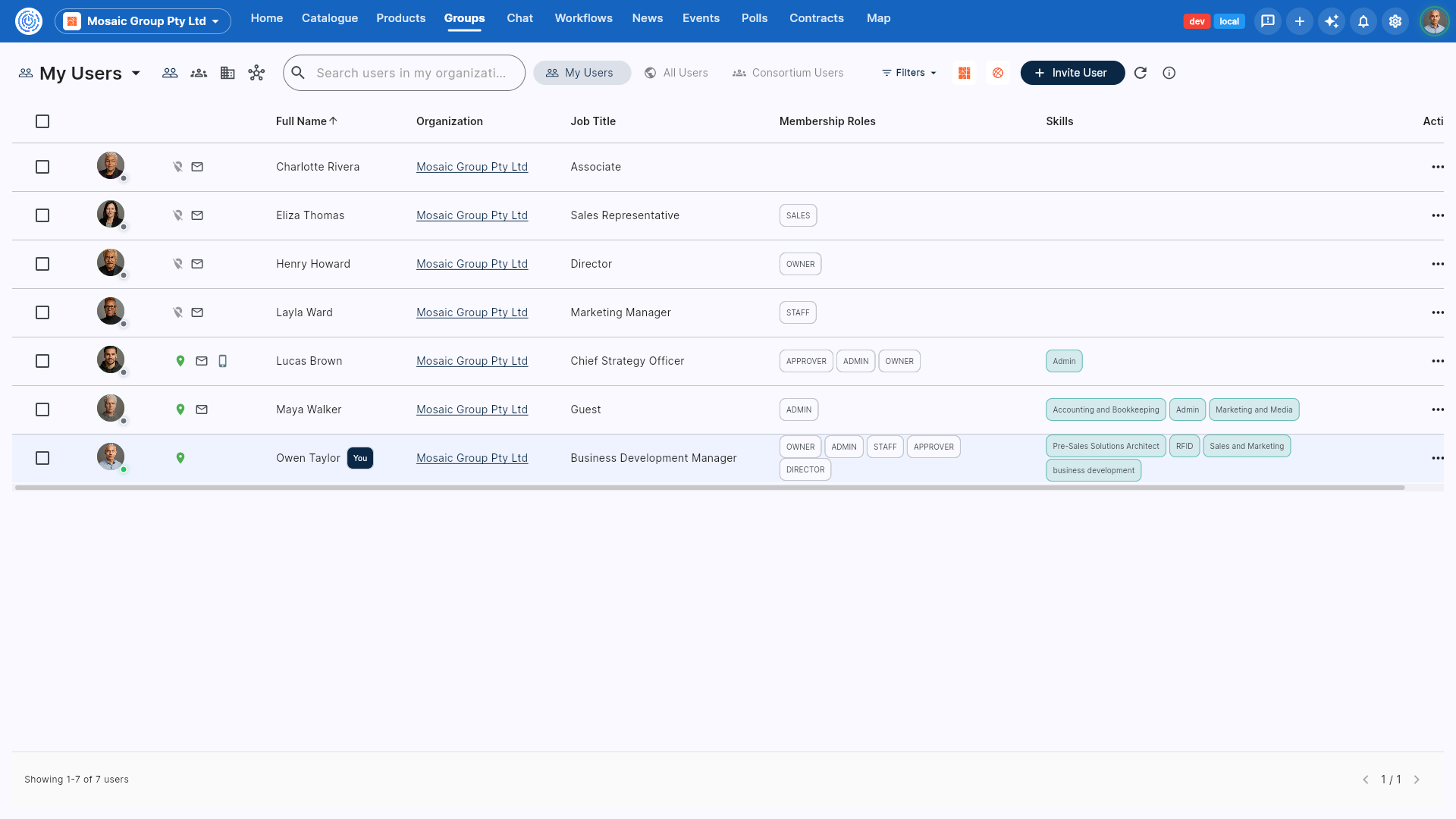Select Layla Ward's row checkbox
This screenshot has height=819, width=1456.
coord(42,312)
